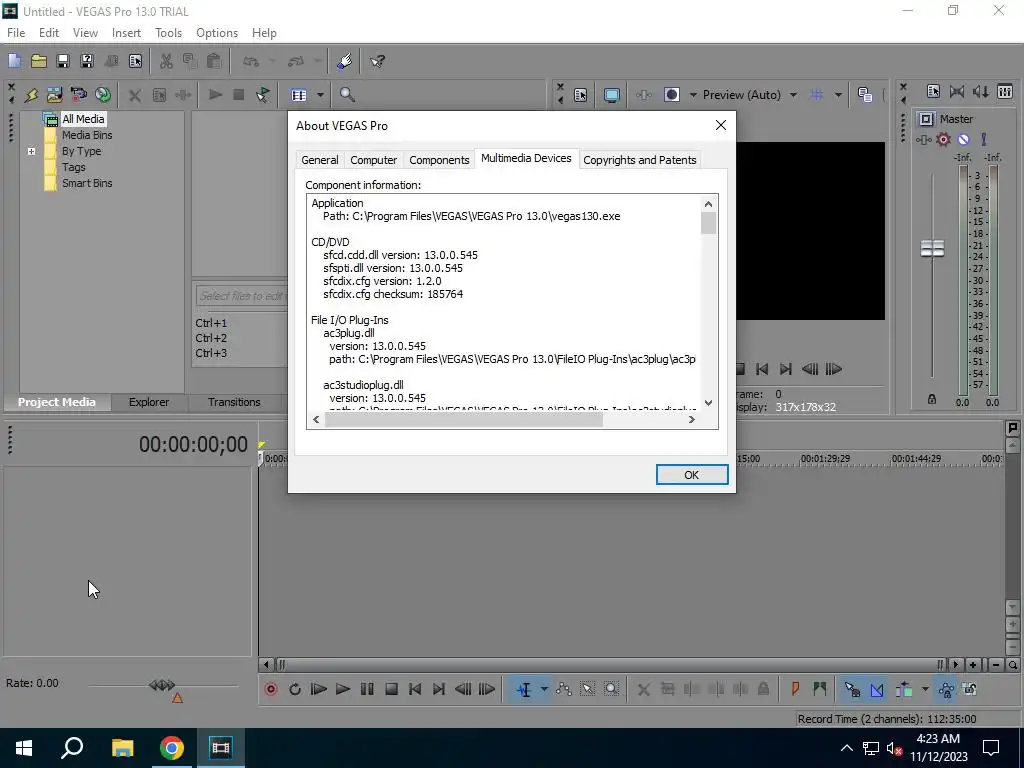Select the Envelope Edit Tool icon

click(x=564, y=689)
